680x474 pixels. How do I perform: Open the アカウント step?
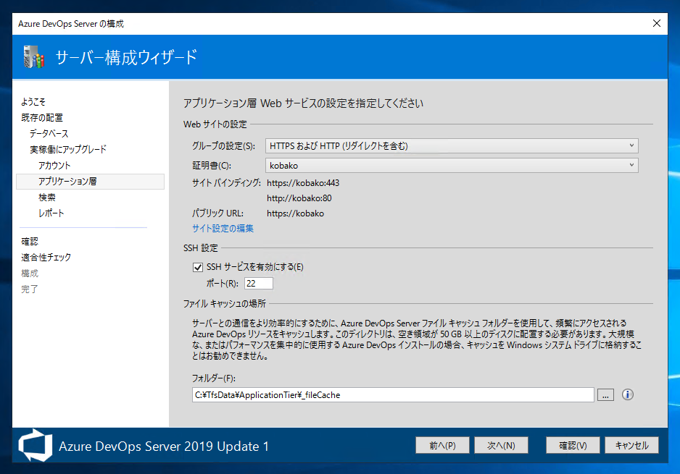(54, 166)
